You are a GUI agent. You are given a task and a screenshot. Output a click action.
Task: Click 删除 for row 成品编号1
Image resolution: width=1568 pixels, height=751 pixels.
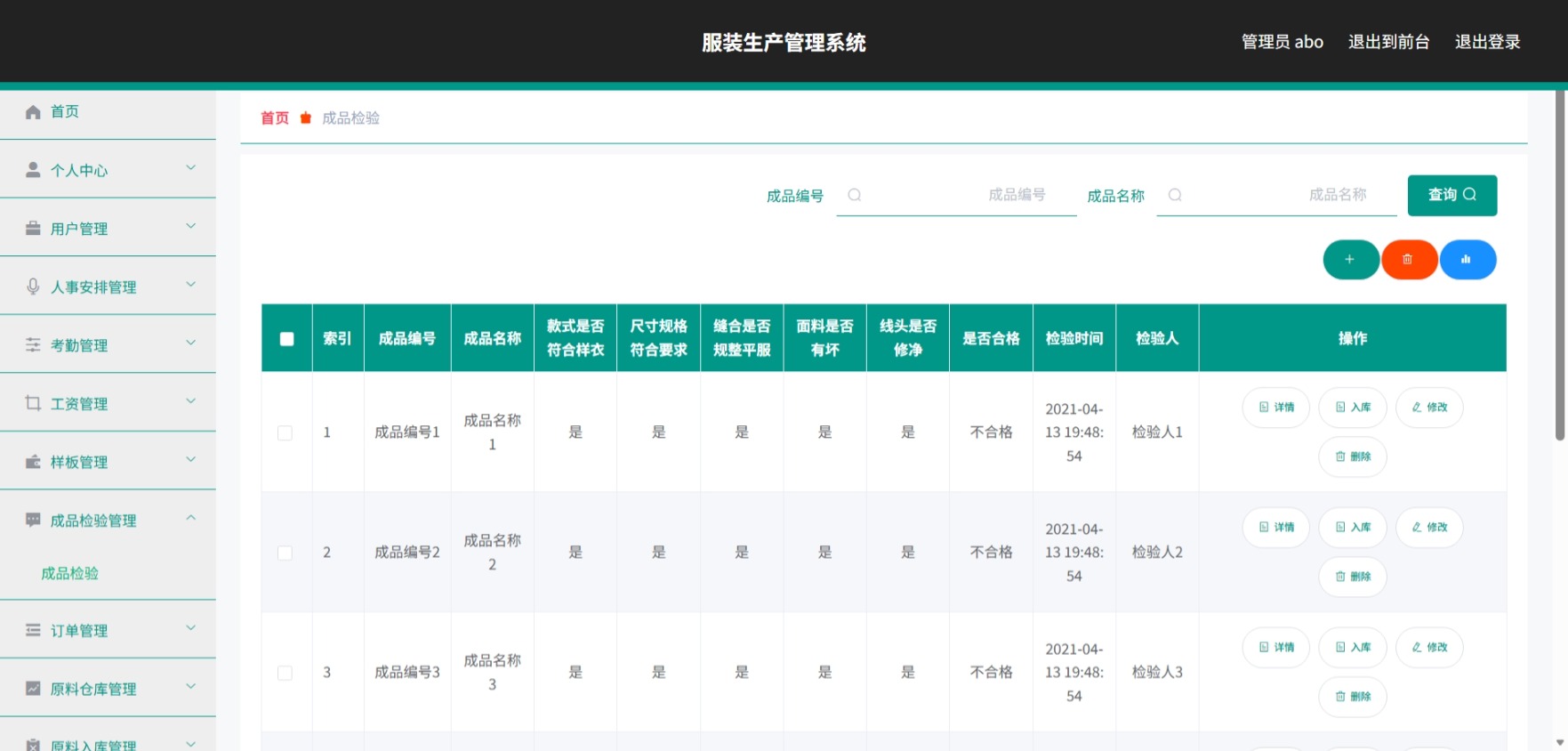1353,456
